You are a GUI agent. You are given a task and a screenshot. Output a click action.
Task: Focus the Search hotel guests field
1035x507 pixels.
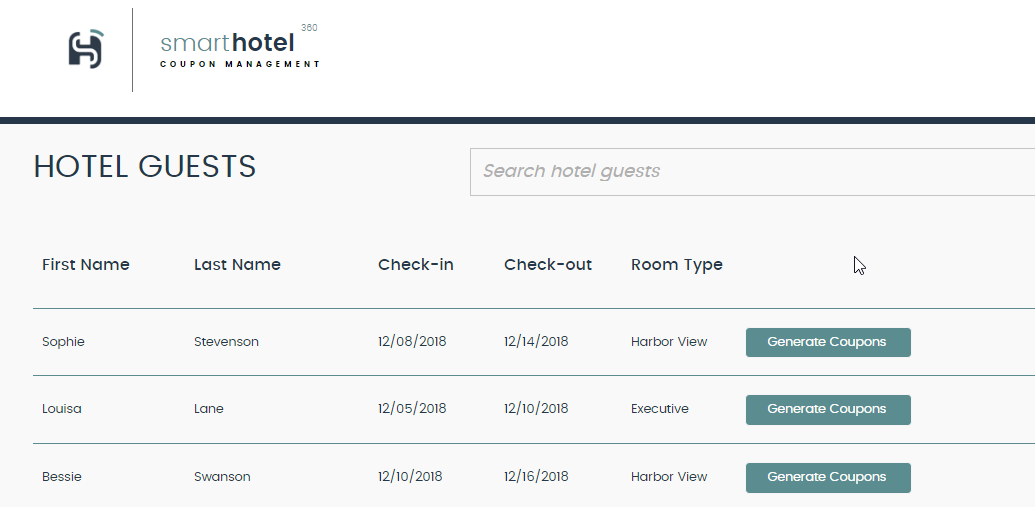(x=752, y=172)
